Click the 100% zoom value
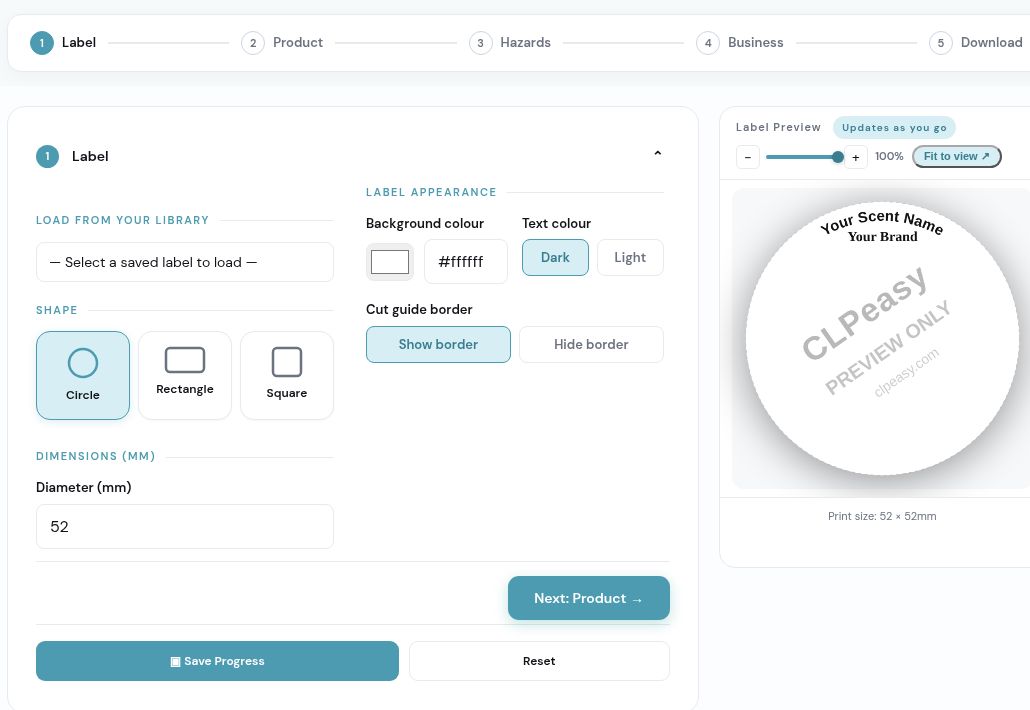1030x710 pixels. (x=889, y=156)
